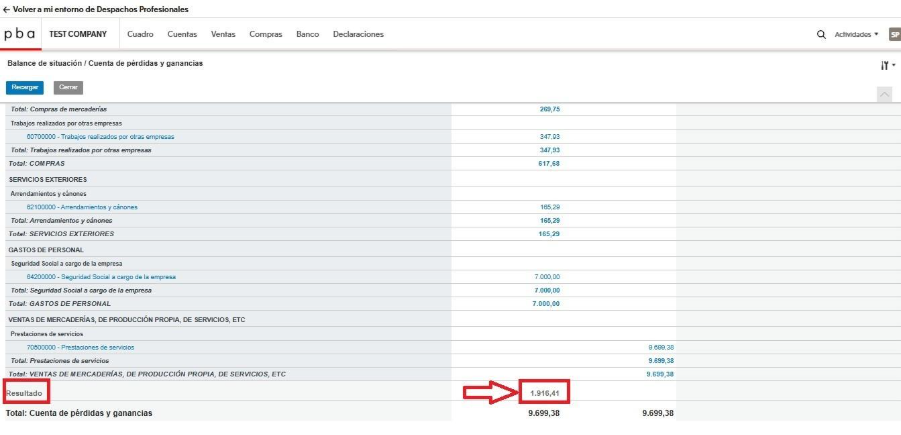
Task: Open account 70500000 Prestaciones de servicios
Action: click(x=80, y=347)
